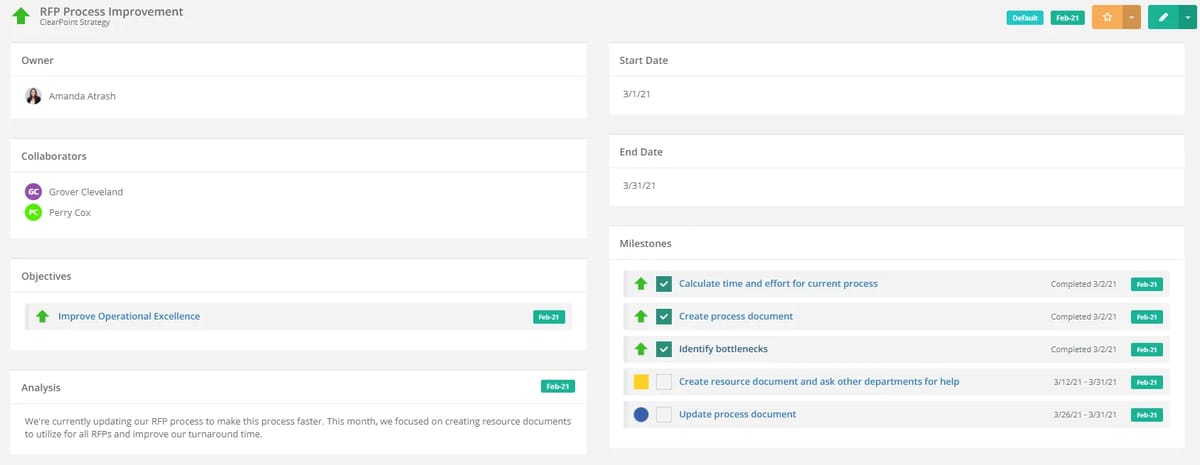Click the yellow square status of Create resource document
1200x465 pixels.
click(x=641, y=382)
